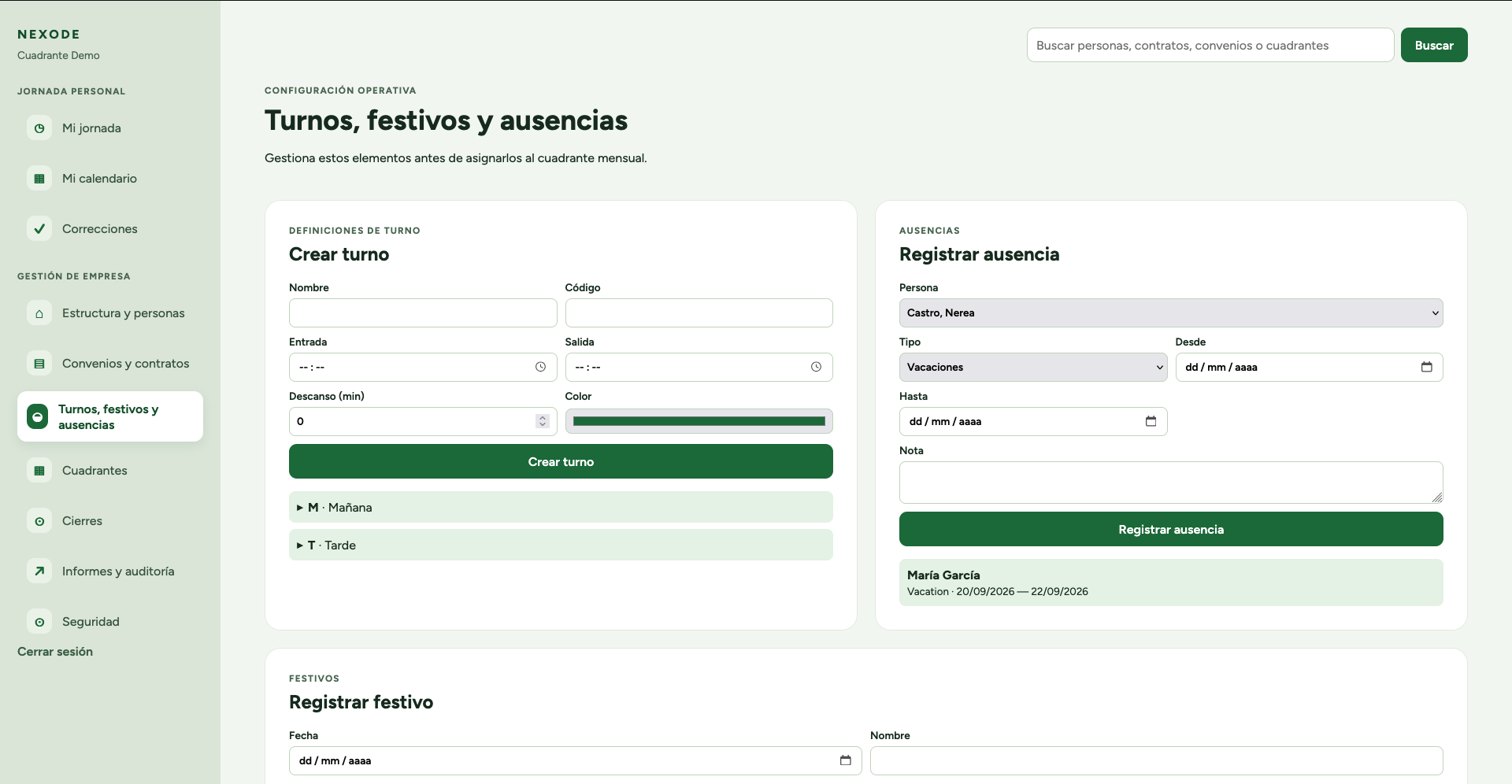The height and width of the screenshot is (784, 1512).
Task: Click the document icon beside Convenios y contratos
Action: coord(39,364)
